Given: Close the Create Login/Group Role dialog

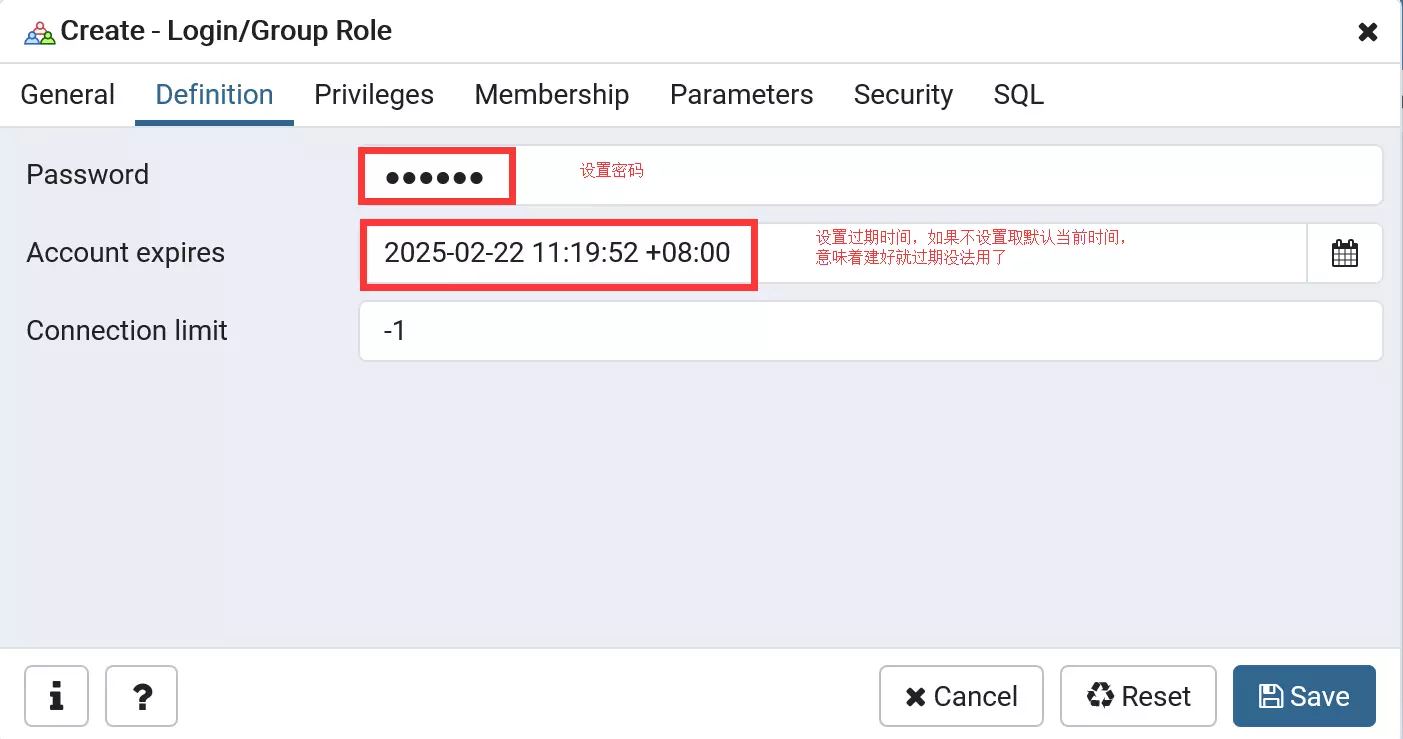Looking at the screenshot, I should tap(1367, 32).
